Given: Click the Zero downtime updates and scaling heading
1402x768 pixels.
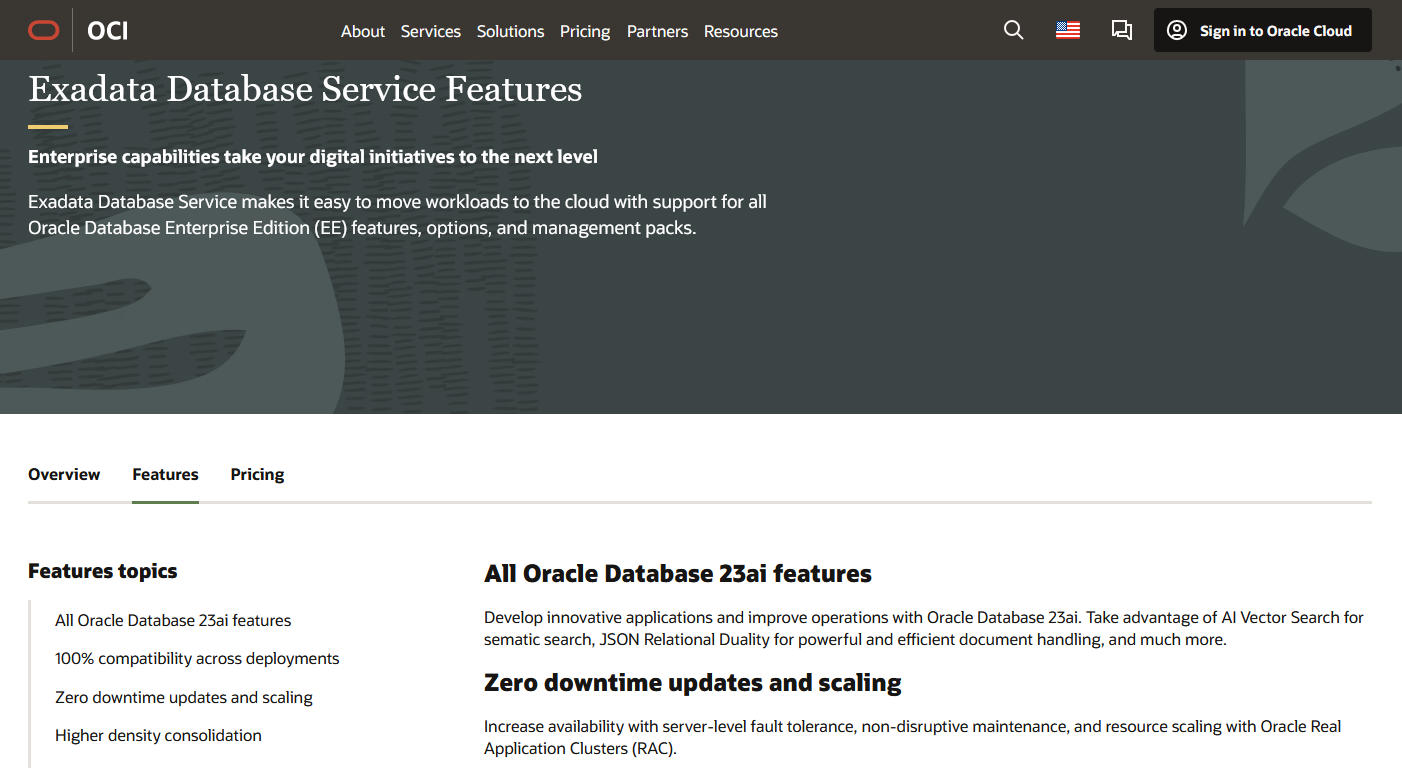Looking at the screenshot, I should click(693, 683).
